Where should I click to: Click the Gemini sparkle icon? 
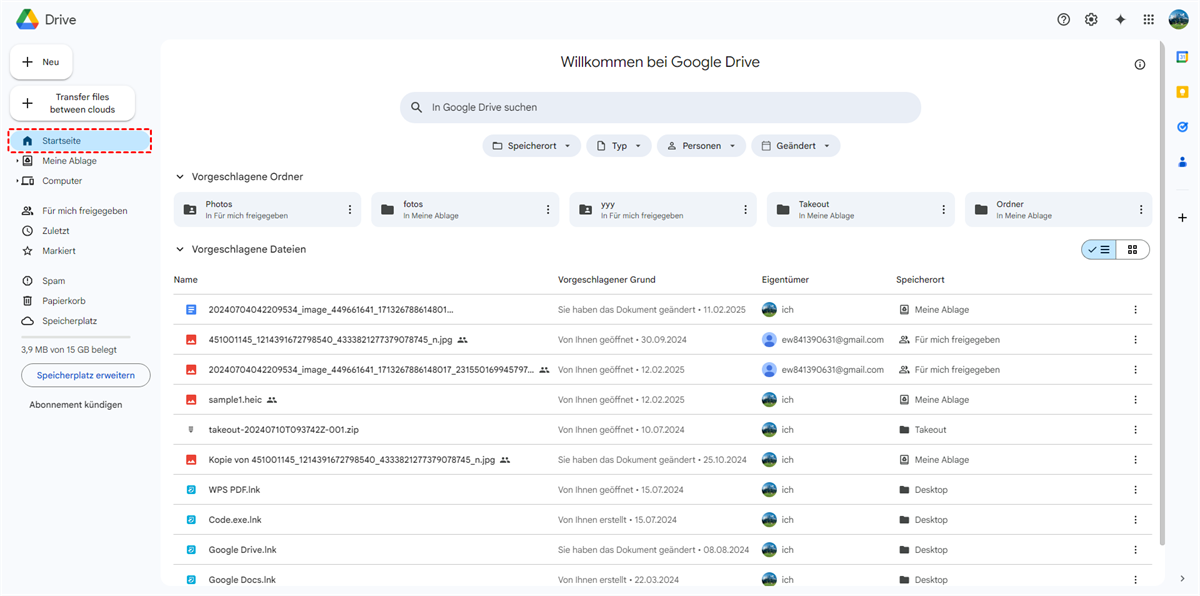(x=1120, y=20)
